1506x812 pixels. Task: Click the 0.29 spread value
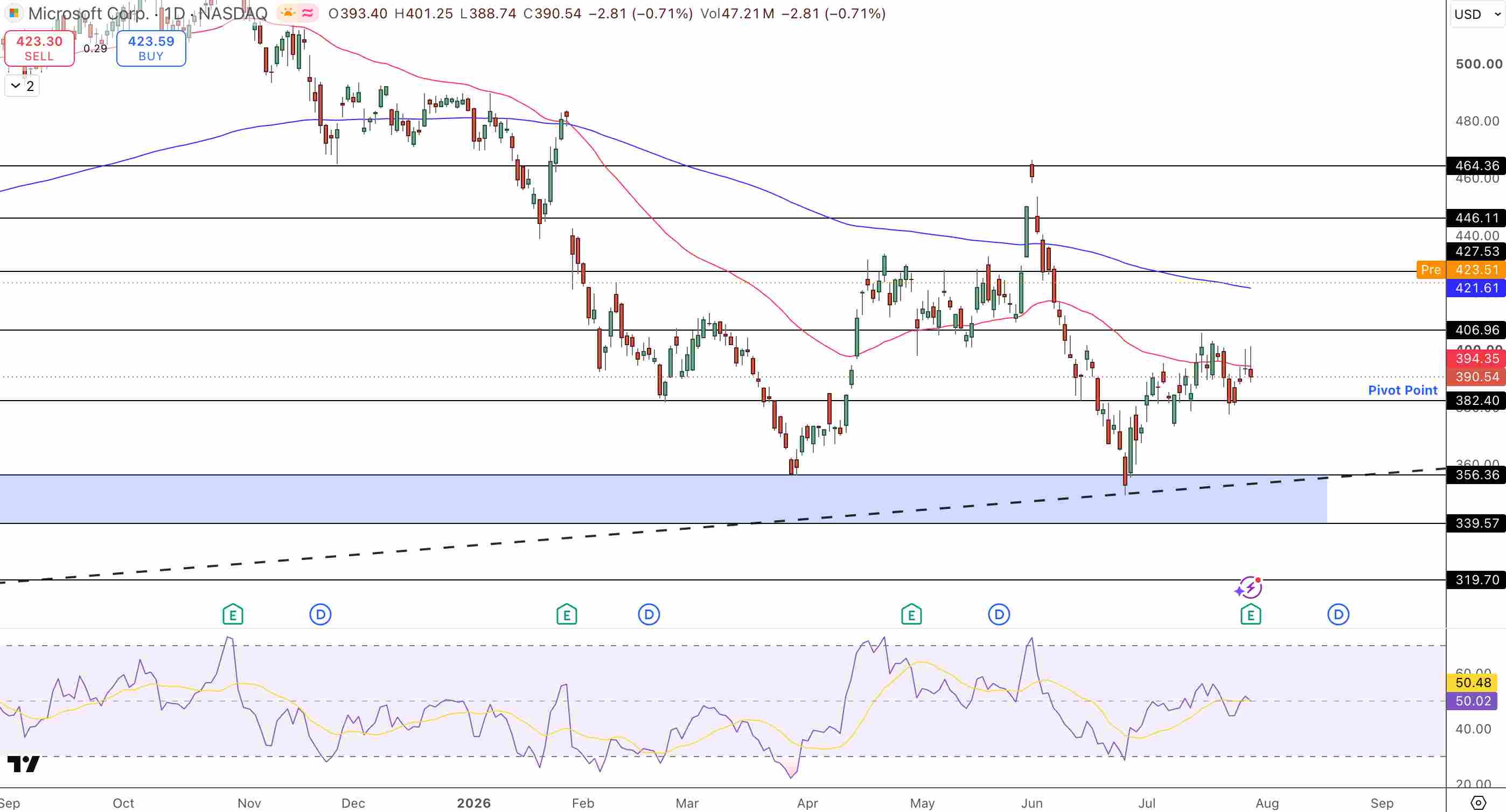click(95, 48)
